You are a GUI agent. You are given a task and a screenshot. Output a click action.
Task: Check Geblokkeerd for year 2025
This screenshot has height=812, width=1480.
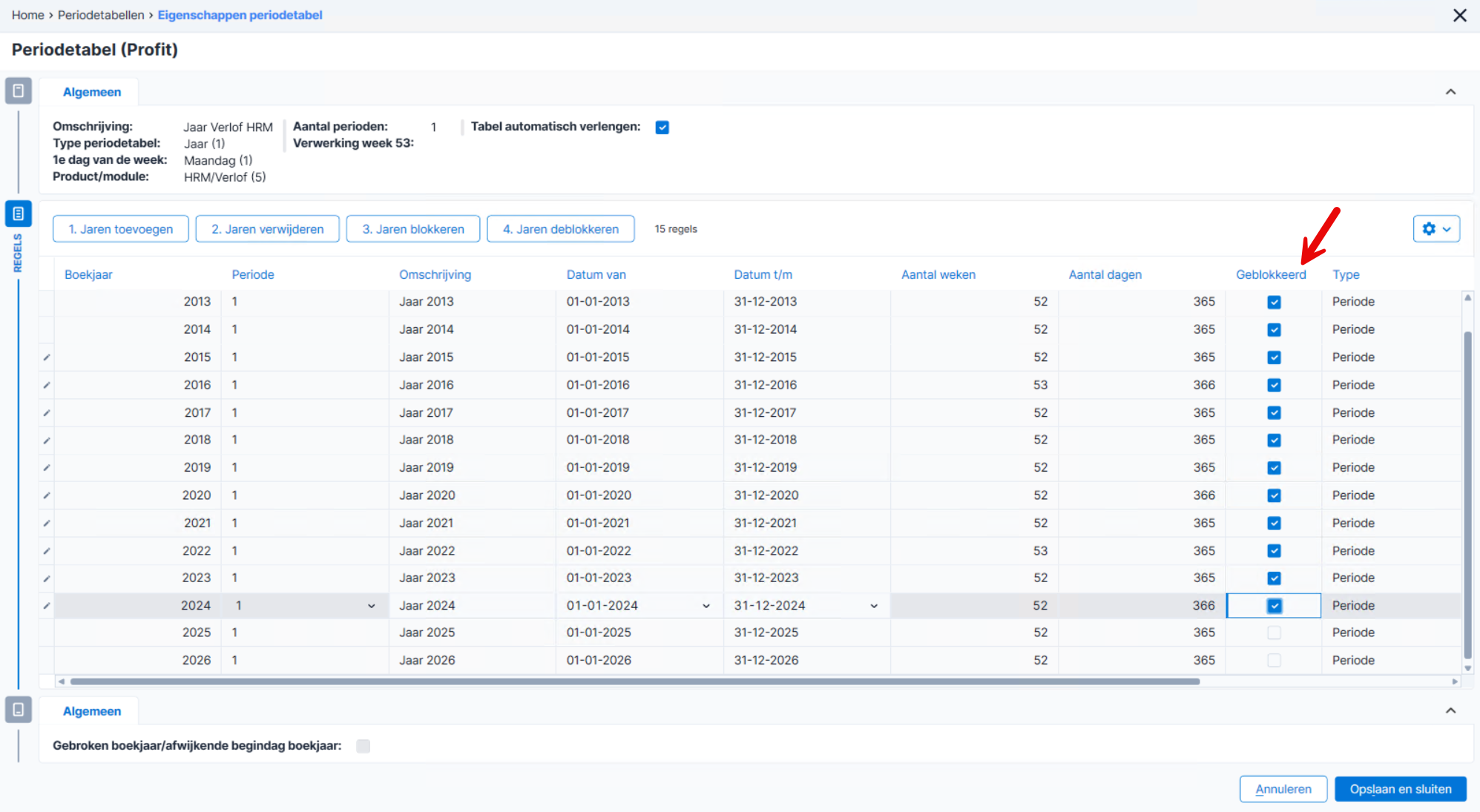coord(1274,633)
